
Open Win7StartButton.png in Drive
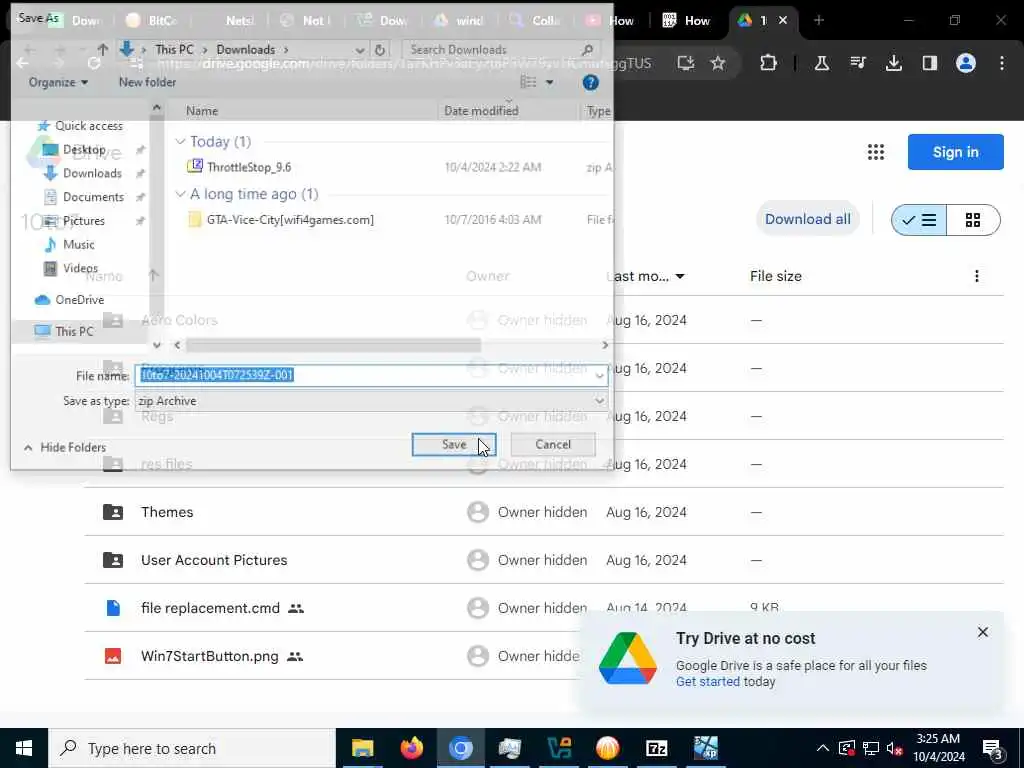(x=210, y=656)
